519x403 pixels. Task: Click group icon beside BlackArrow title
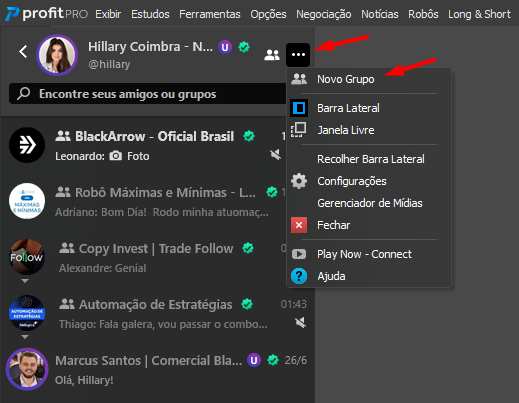(x=63, y=136)
